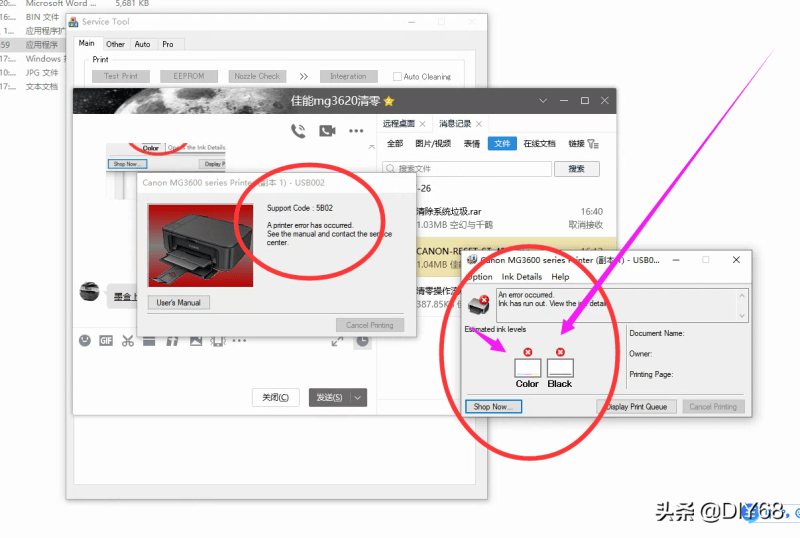Screen dimensions: 800x538
Task: Click the Black ink cartridge icon
Action: point(560,367)
